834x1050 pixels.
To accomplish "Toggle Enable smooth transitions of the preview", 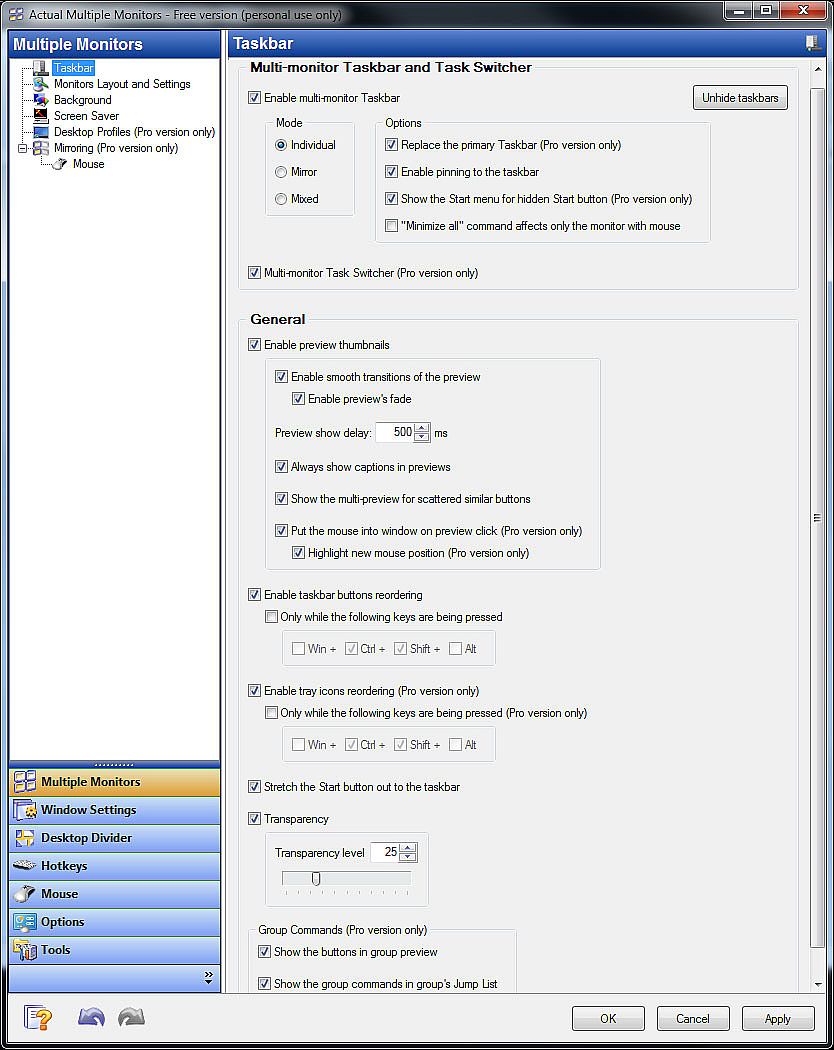I will (281, 377).
